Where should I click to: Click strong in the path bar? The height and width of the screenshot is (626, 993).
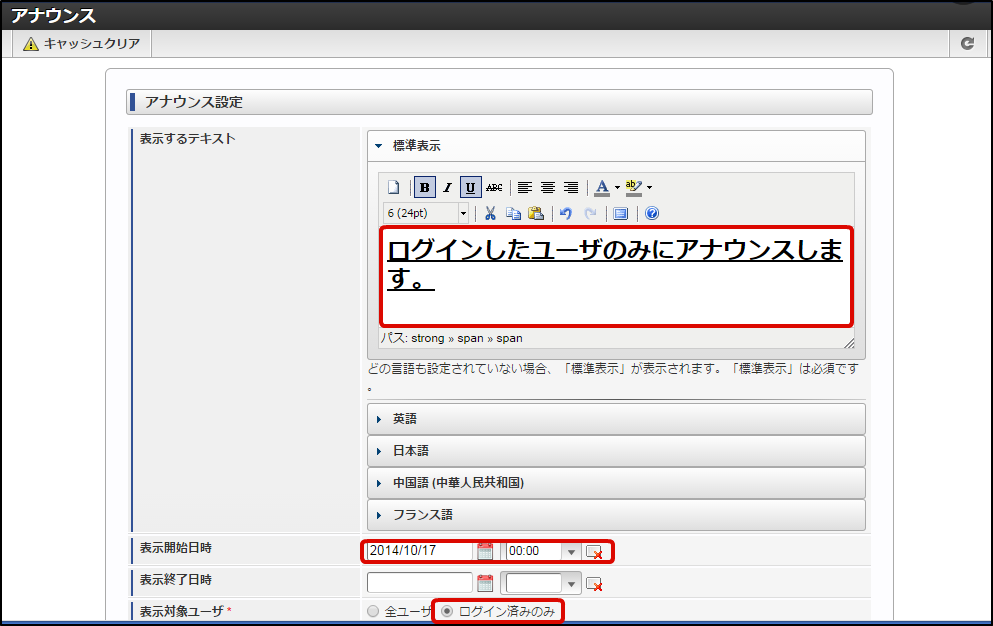point(427,338)
